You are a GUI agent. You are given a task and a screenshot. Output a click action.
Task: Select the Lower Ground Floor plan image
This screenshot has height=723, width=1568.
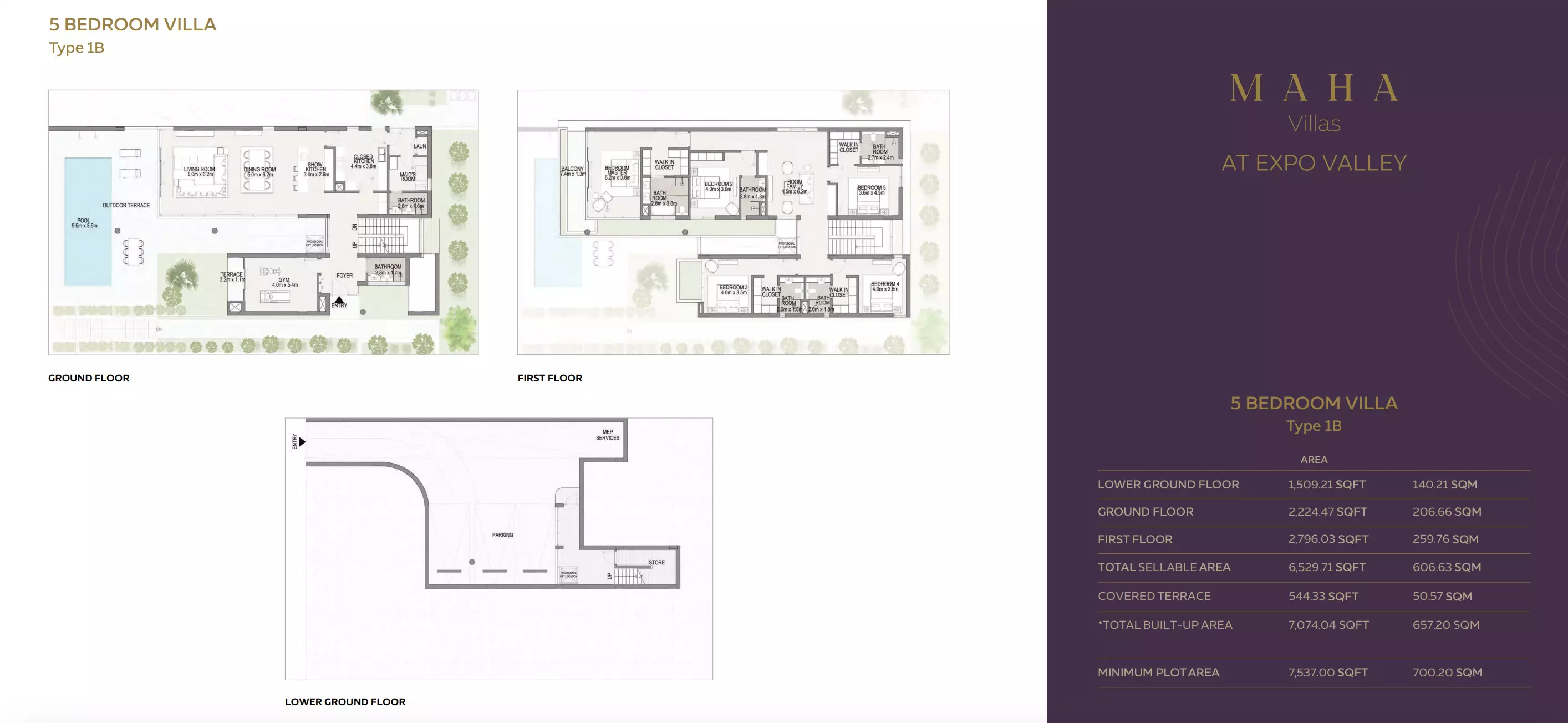498,548
